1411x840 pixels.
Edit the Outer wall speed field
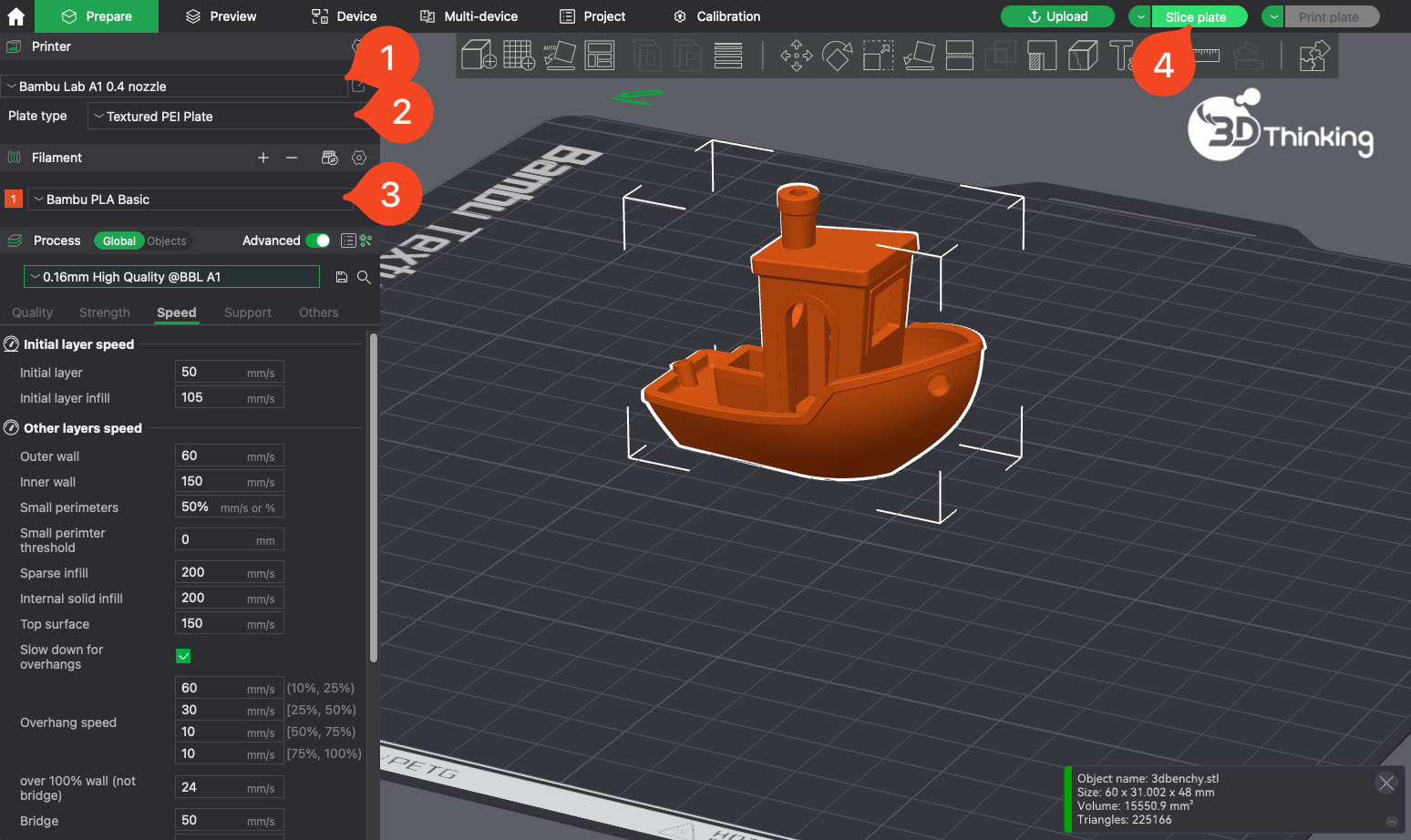pos(230,456)
